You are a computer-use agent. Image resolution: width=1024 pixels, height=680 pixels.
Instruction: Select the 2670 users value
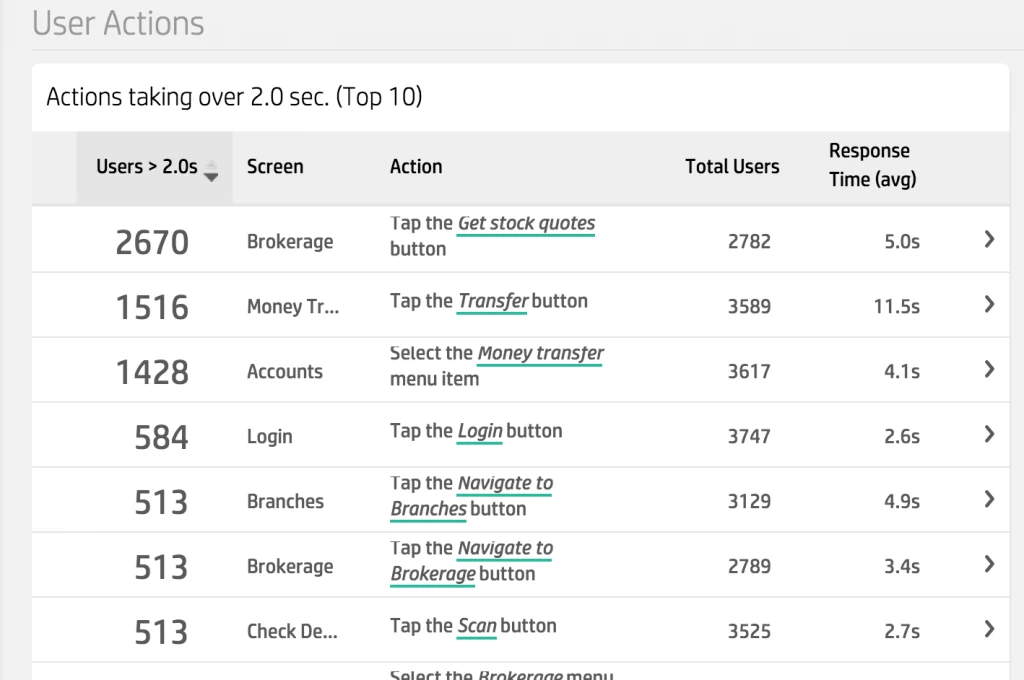pos(152,242)
